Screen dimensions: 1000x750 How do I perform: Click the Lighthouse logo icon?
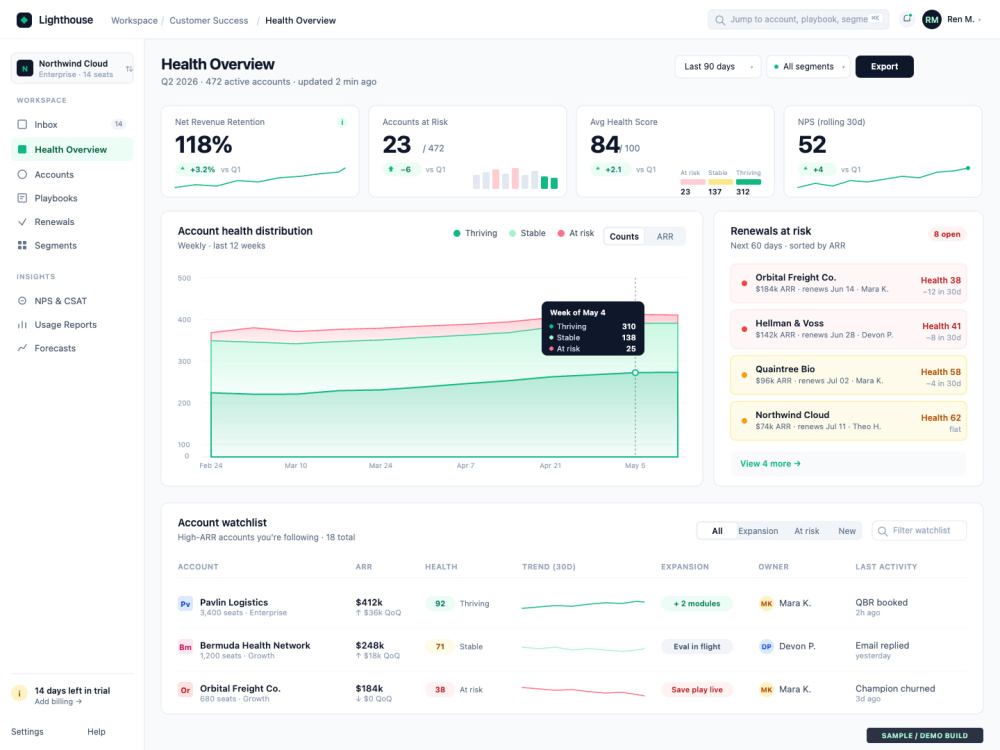[x=24, y=20]
